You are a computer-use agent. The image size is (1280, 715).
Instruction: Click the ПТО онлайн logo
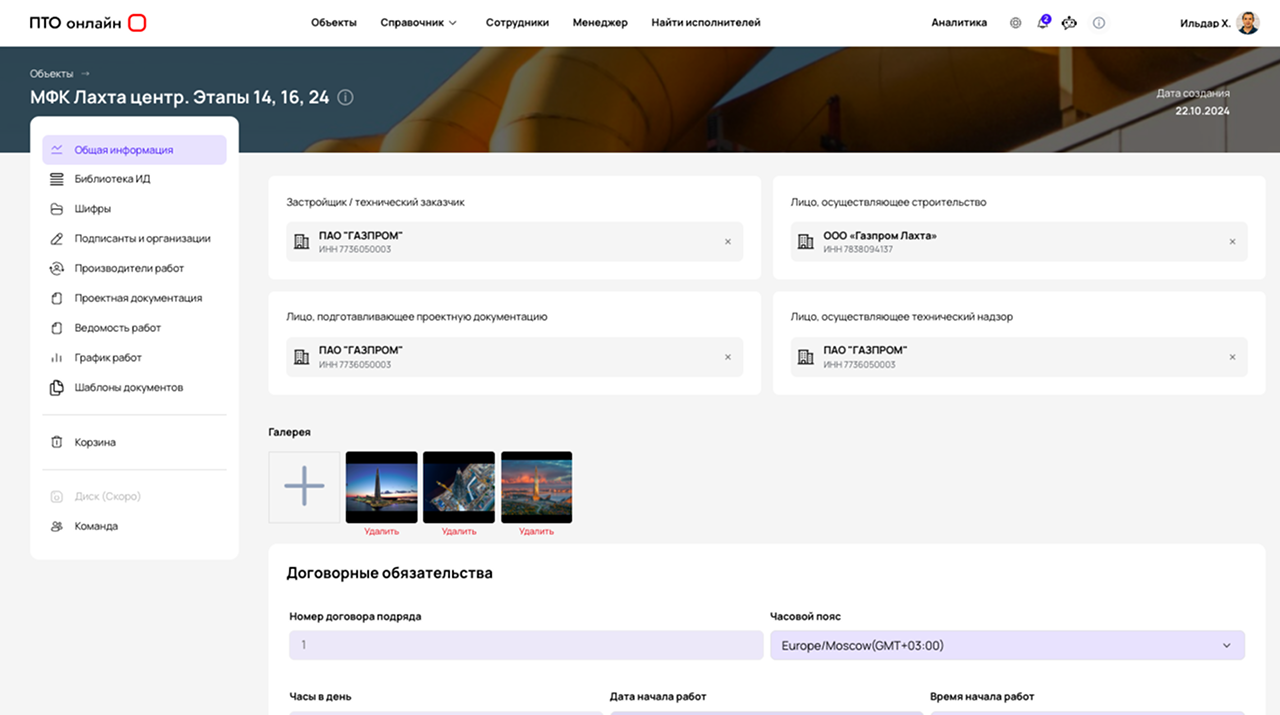tap(88, 23)
